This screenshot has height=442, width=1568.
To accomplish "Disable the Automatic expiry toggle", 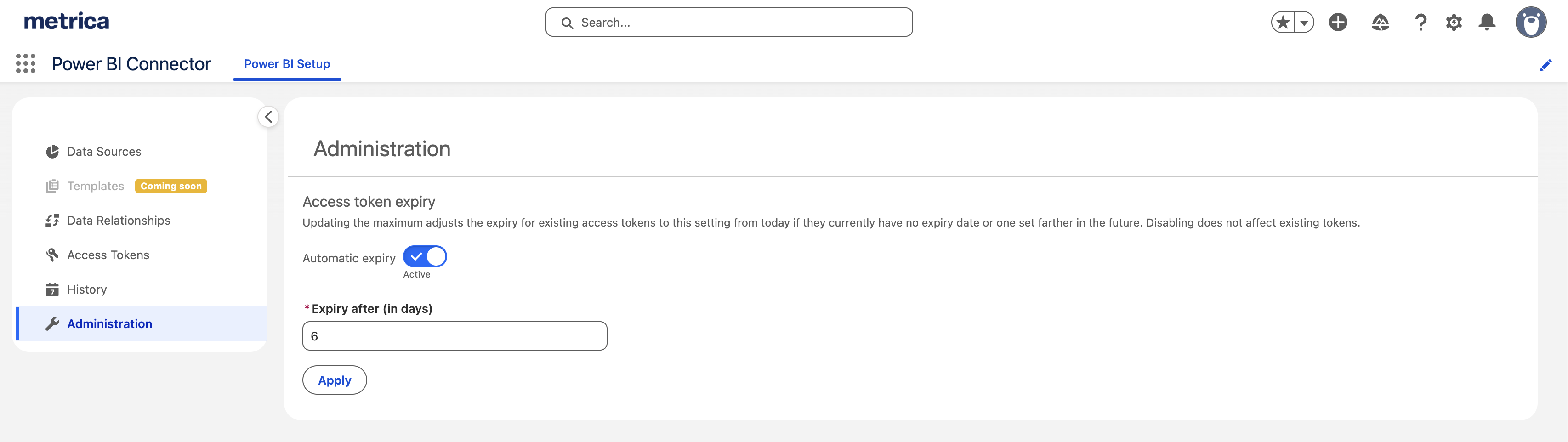I will [x=425, y=257].
